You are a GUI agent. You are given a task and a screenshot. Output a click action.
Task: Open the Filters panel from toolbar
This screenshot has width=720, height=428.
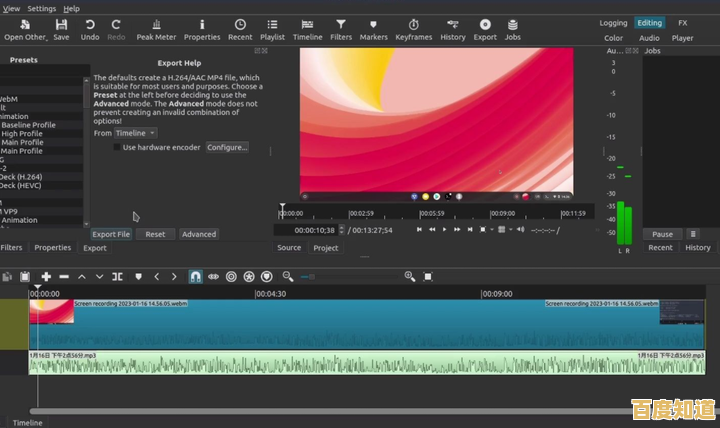341,28
